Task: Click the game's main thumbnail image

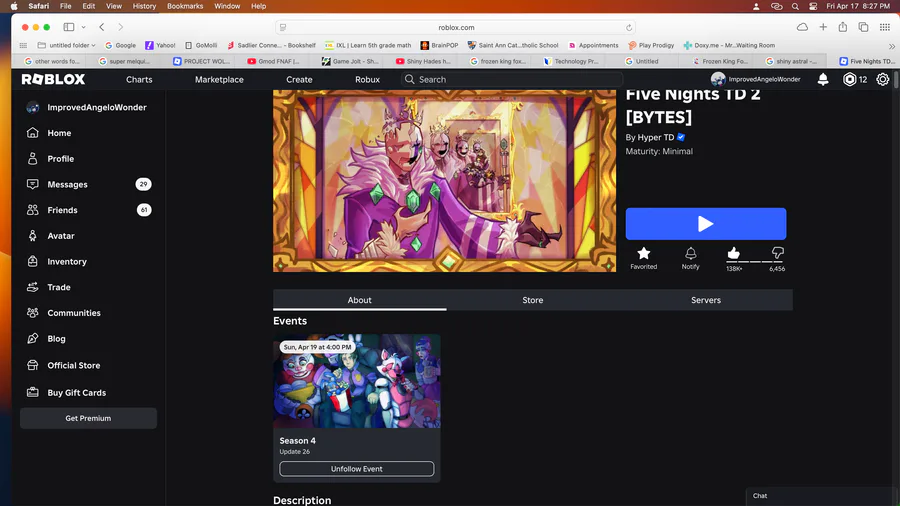Action: 444,181
